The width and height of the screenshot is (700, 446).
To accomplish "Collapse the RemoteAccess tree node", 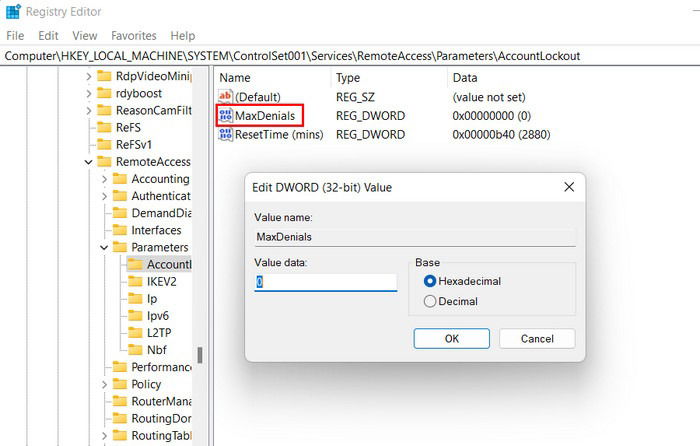I will tap(88, 162).
